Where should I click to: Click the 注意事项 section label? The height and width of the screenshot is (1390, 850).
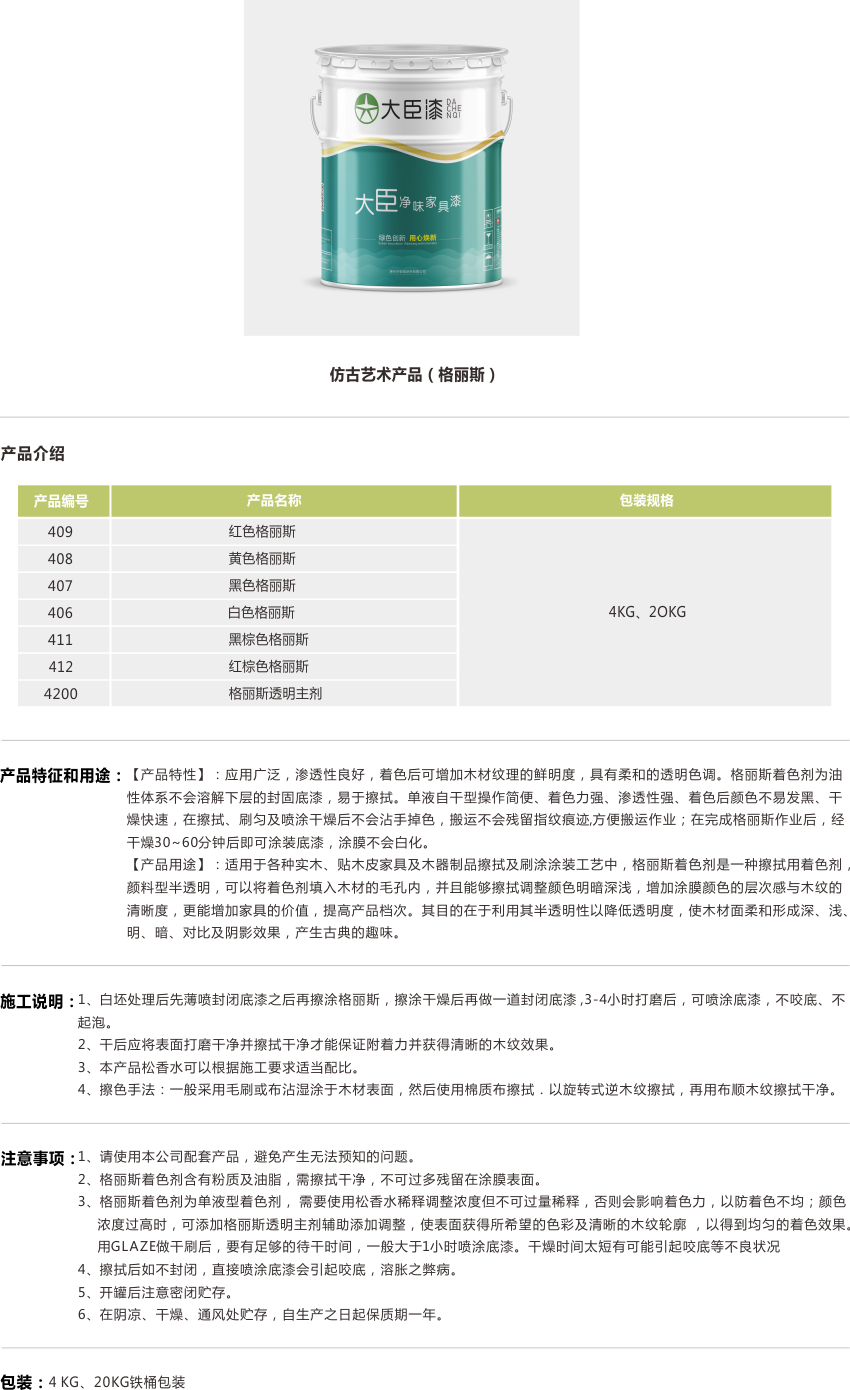(35, 1158)
